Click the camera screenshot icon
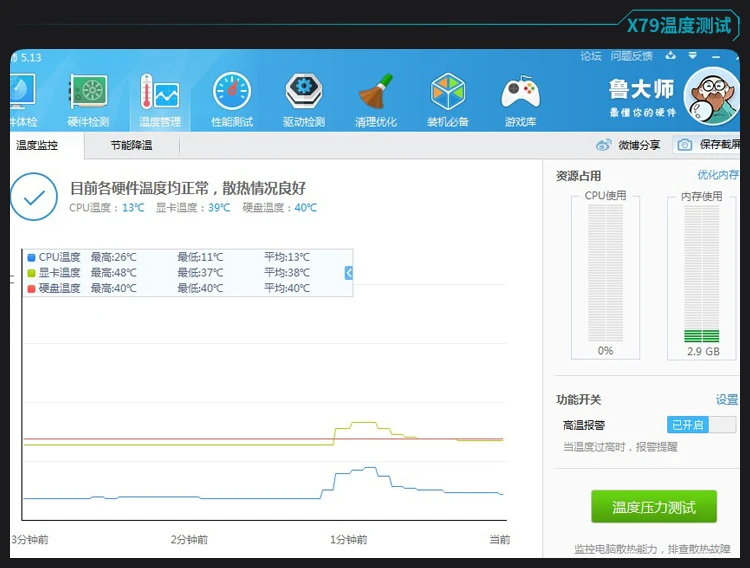This screenshot has height=568, width=750. (x=685, y=145)
